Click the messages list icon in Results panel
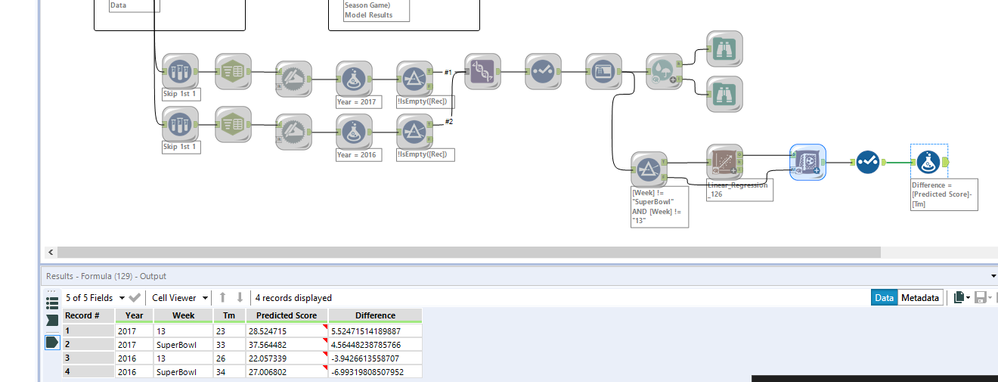The height and width of the screenshot is (382, 998). (52, 302)
